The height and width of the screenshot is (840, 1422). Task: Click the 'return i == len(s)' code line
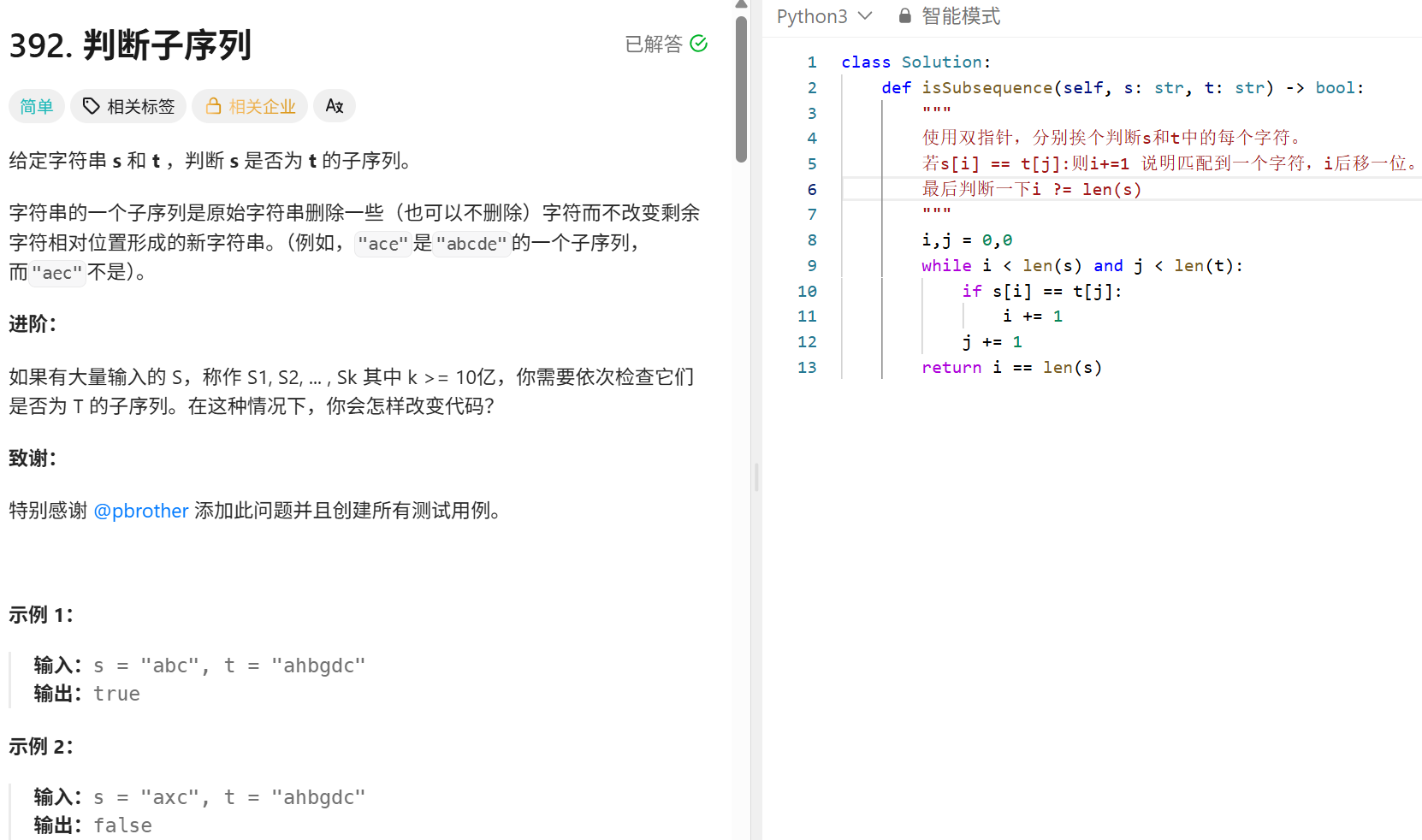pyautogui.click(x=1011, y=368)
